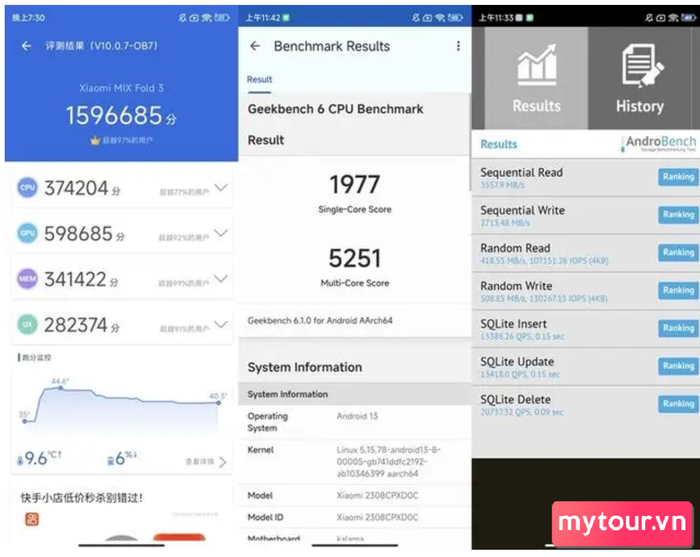This screenshot has height=557, width=700.
Task: Expand the GPU score 598685 details
Action: pyautogui.click(x=221, y=233)
